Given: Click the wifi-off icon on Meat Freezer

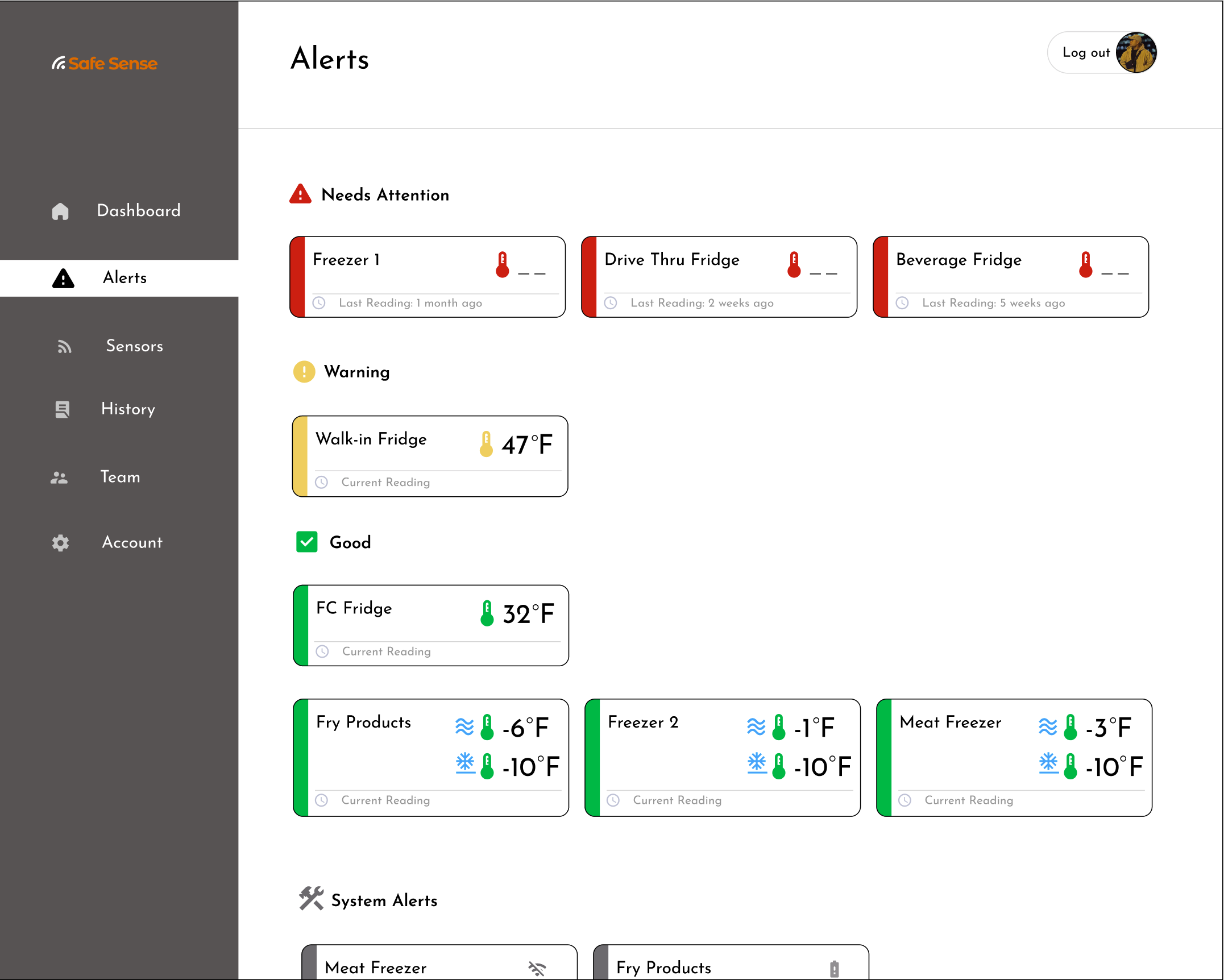Looking at the screenshot, I should coord(537,968).
